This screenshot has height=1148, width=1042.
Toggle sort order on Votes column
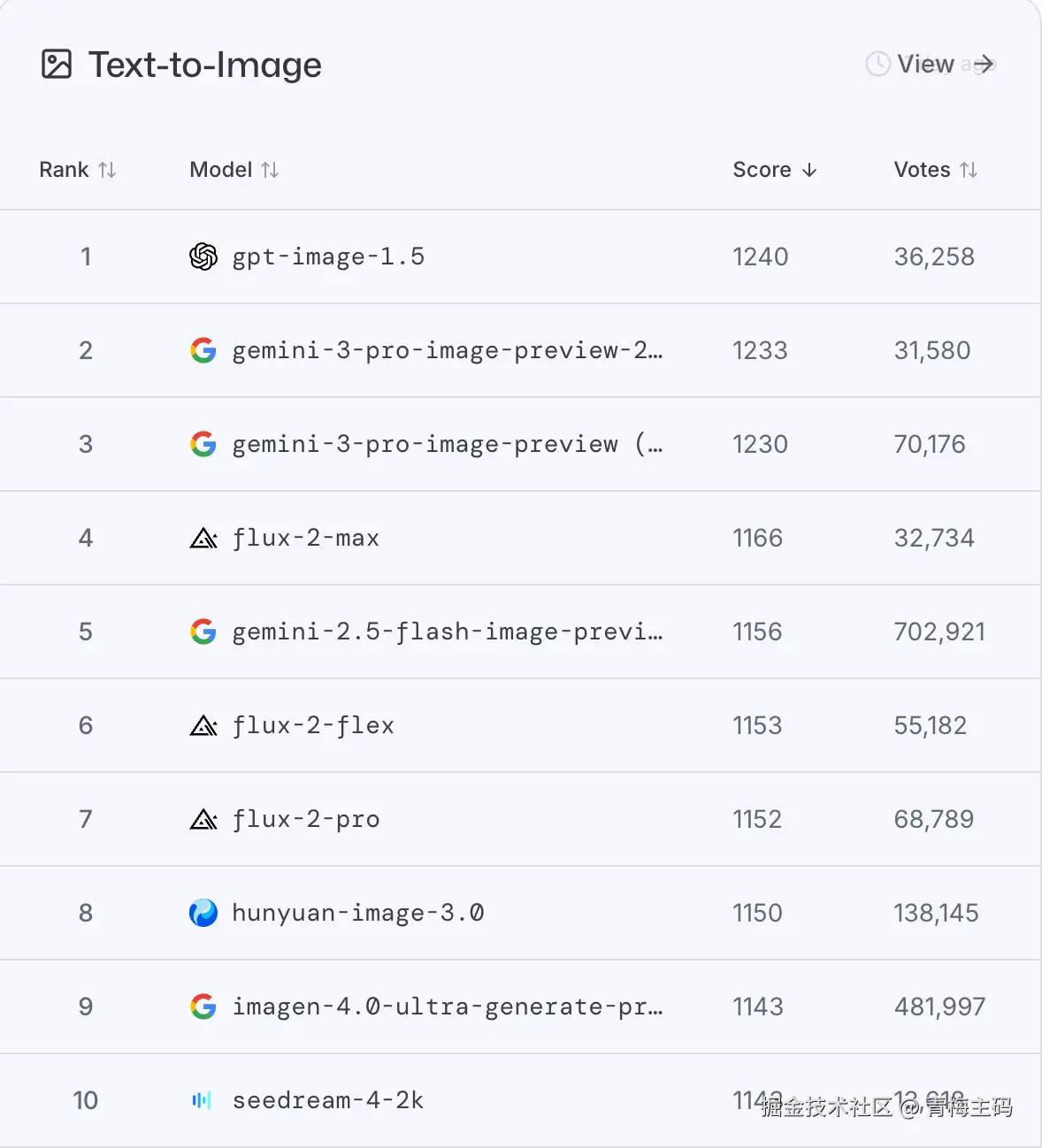(935, 170)
